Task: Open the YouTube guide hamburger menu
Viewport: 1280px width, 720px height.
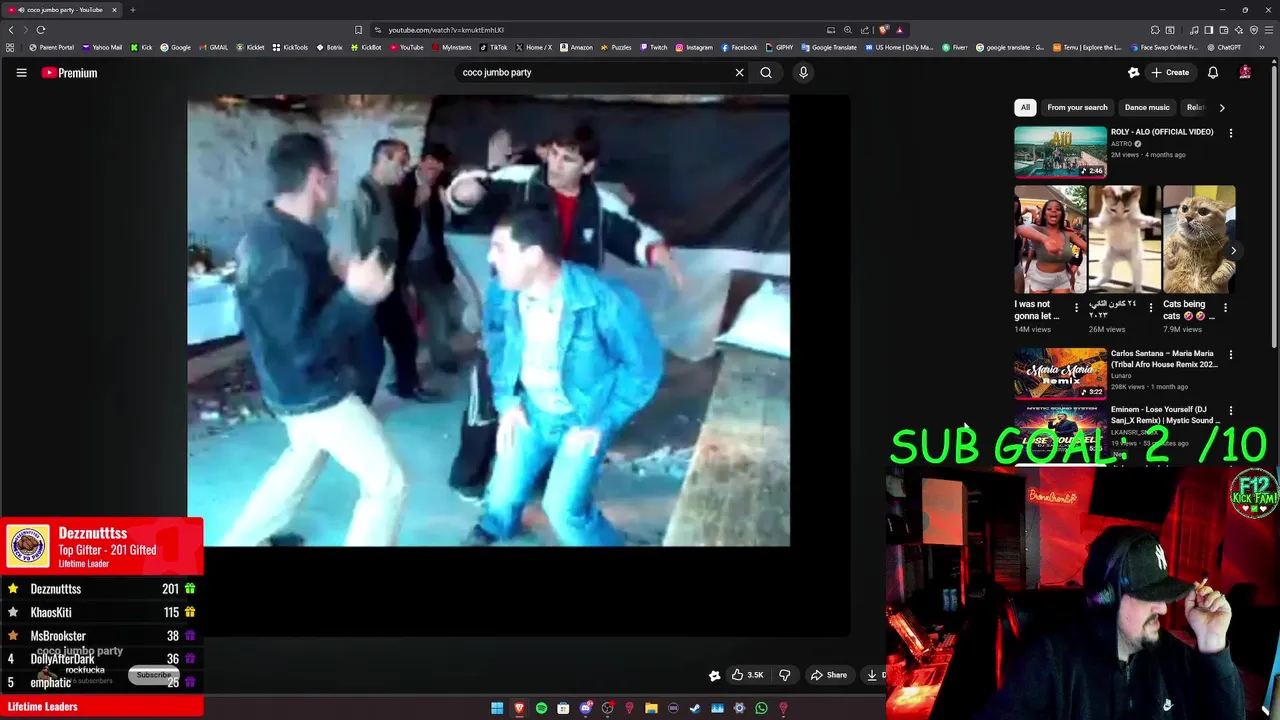Action: pos(21,72)
